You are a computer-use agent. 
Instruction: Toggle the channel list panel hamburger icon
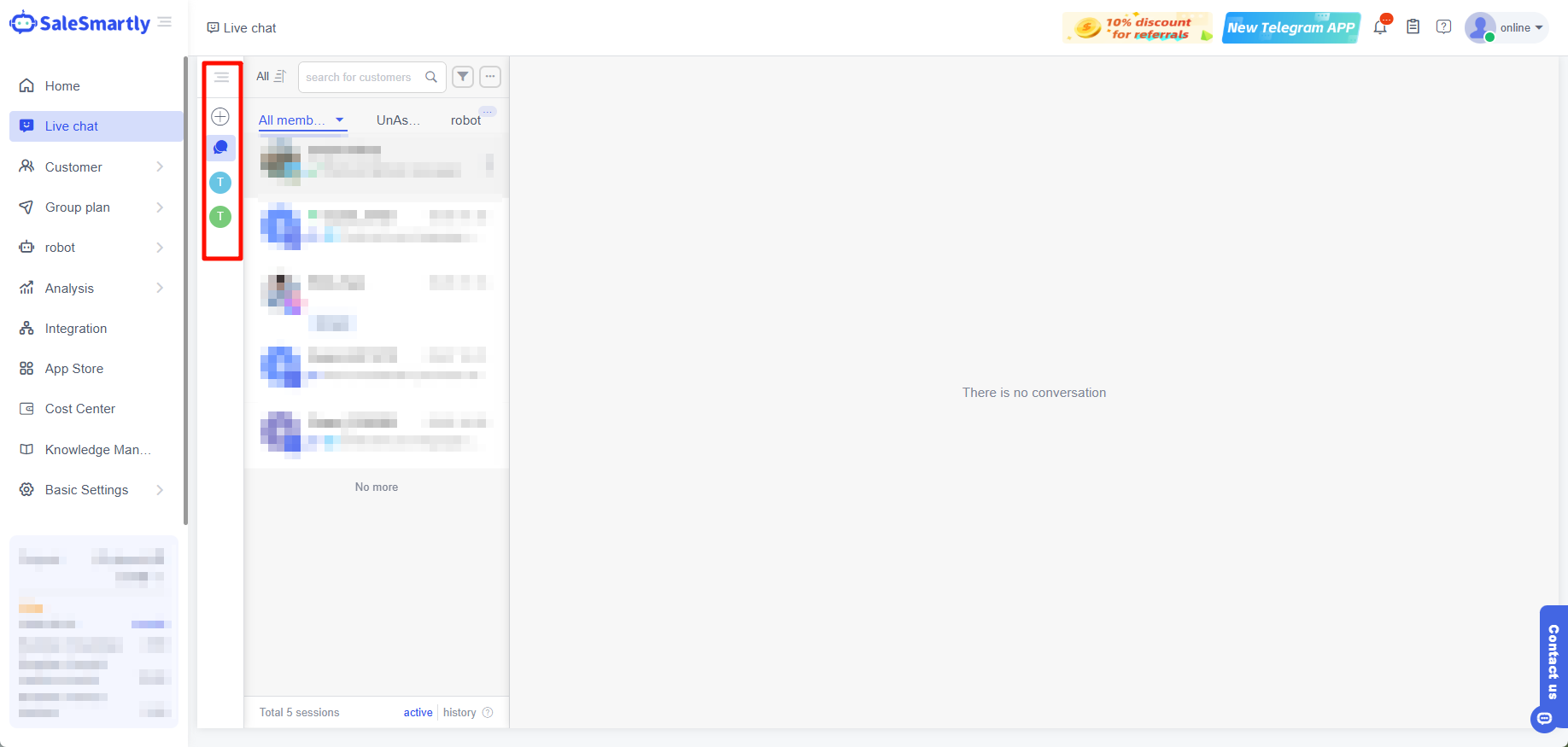pyautogui.click(x=221, y=78)
